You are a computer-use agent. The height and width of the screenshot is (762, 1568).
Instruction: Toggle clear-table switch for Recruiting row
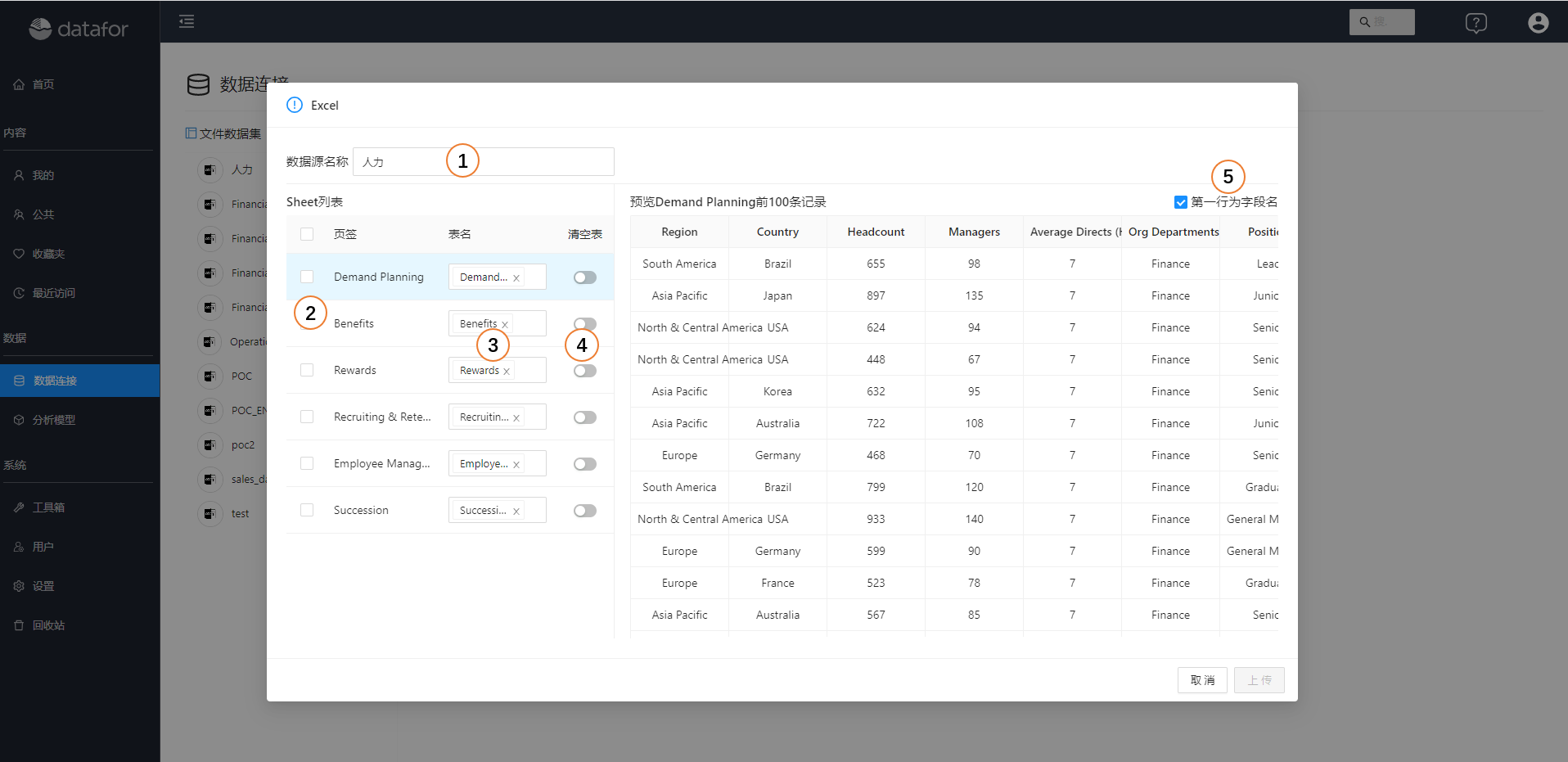pos(585,417)
